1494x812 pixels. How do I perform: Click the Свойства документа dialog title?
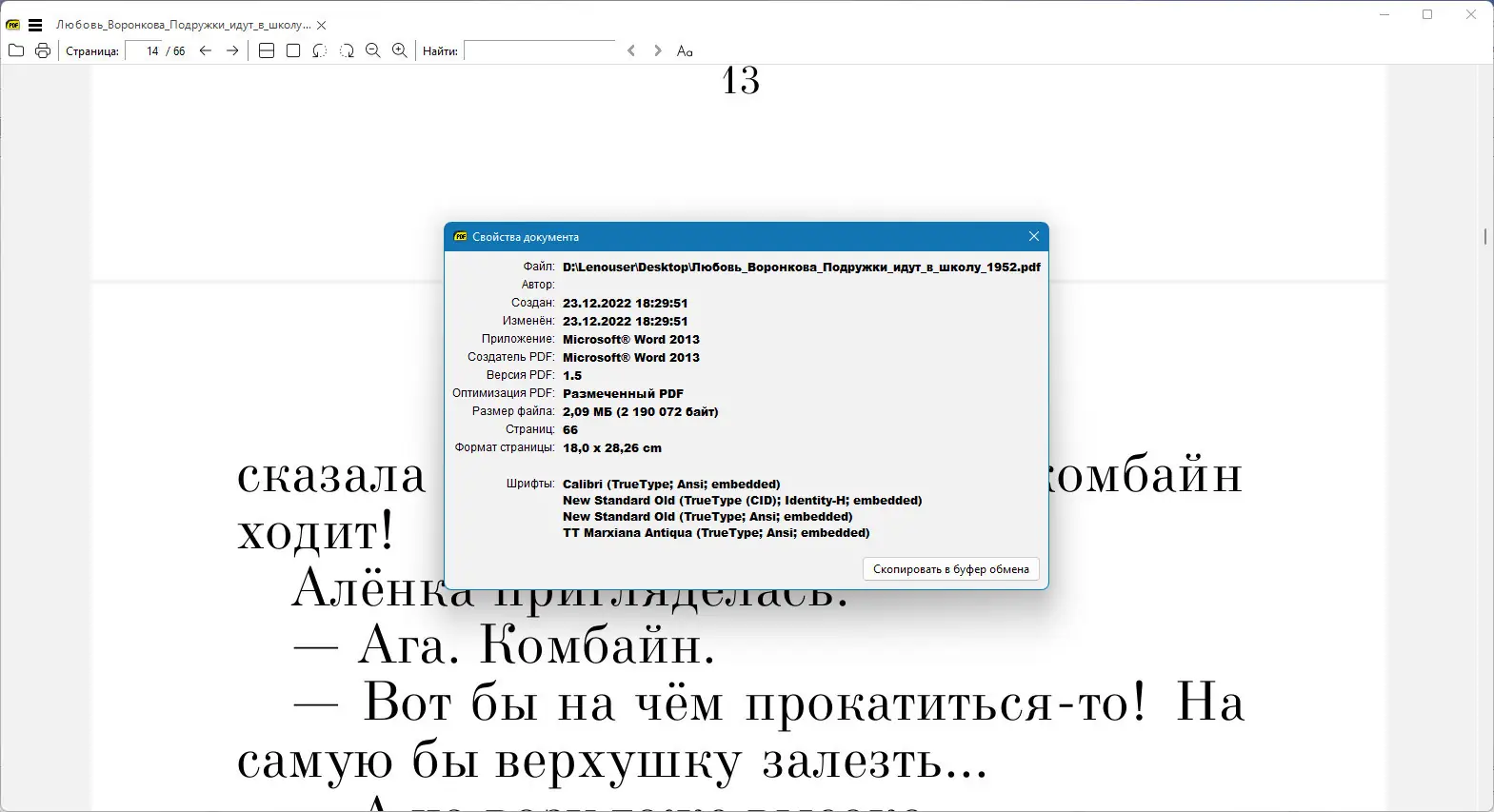[526, 237]
